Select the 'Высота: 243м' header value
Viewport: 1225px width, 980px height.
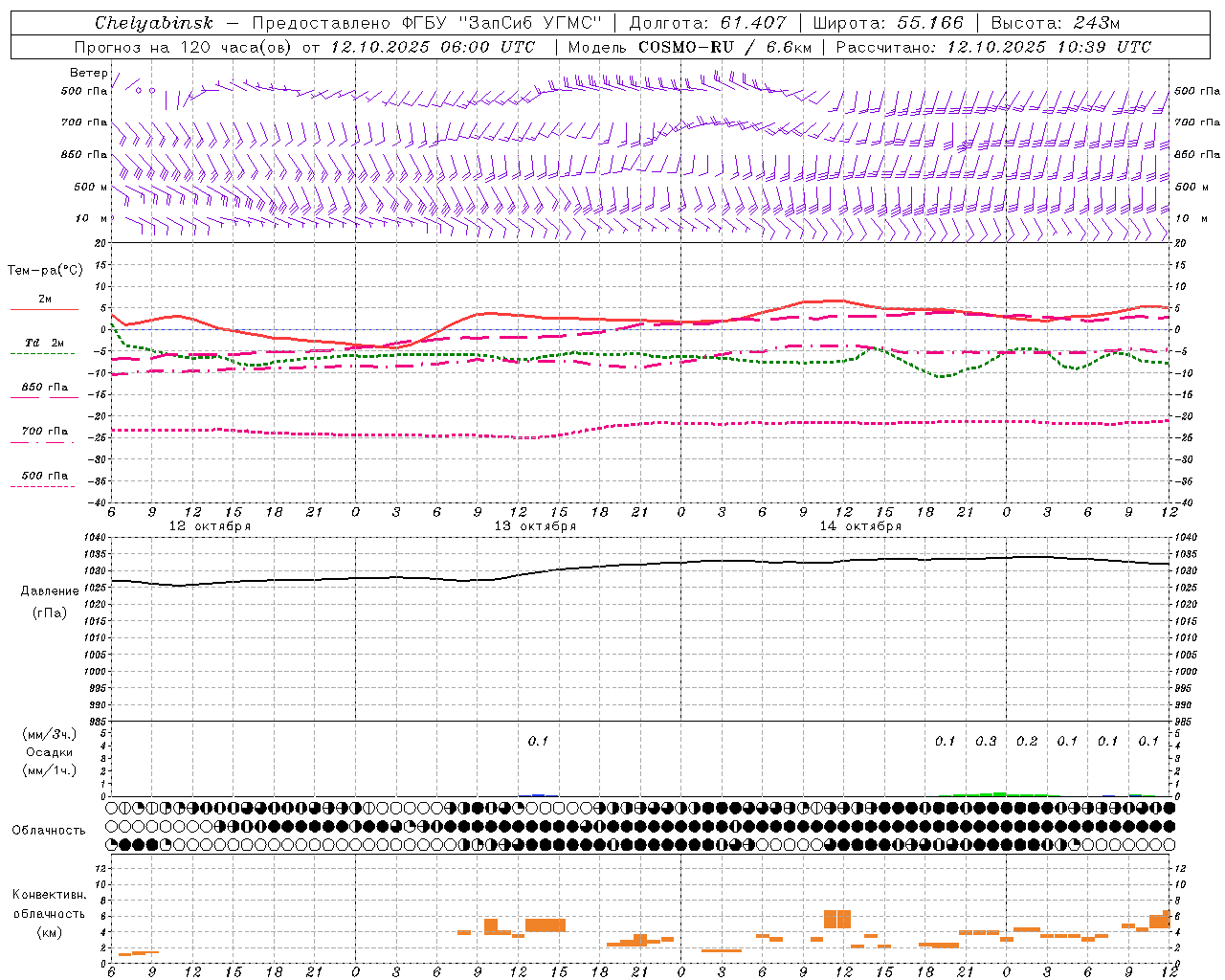pos(1055,23)
